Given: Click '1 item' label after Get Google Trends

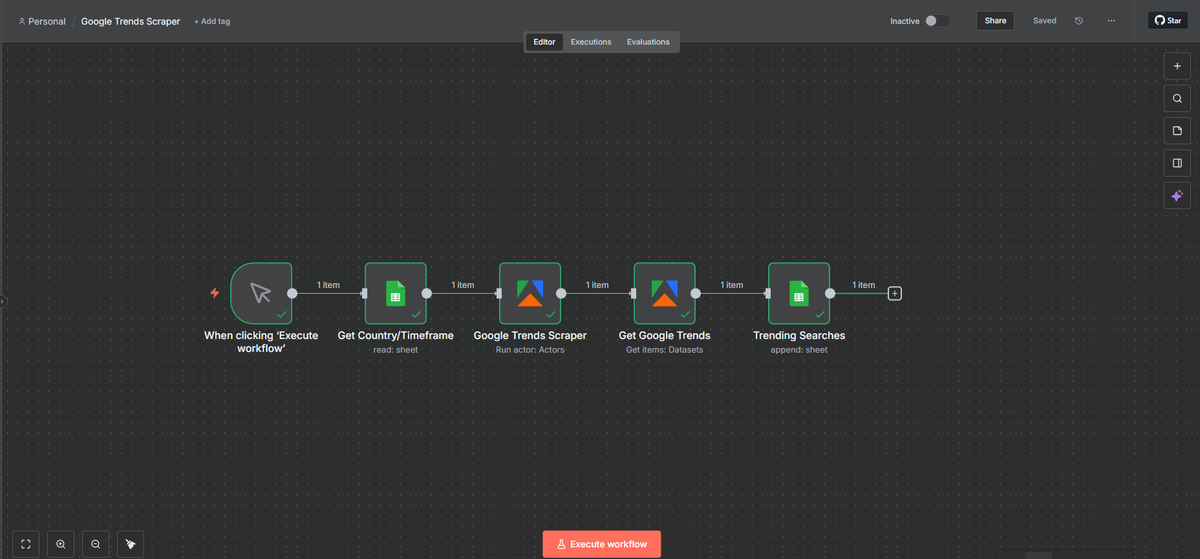Looking at the screenshot, I should 732,285.
